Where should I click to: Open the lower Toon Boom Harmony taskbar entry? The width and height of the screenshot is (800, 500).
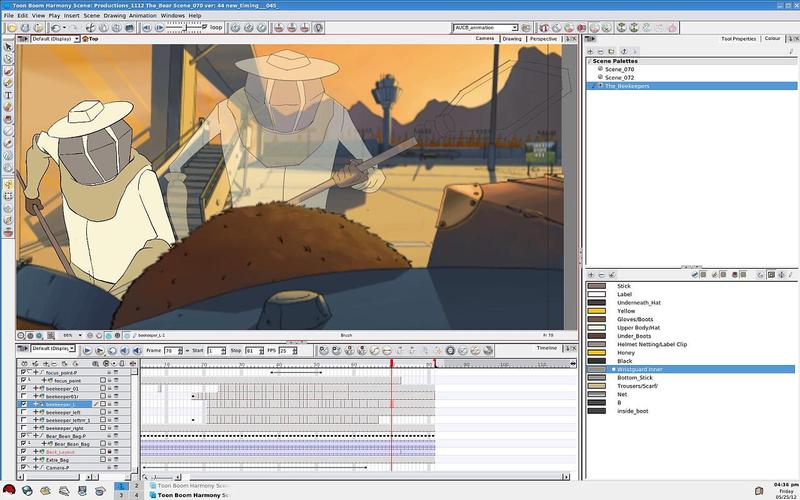pos(189,495)
